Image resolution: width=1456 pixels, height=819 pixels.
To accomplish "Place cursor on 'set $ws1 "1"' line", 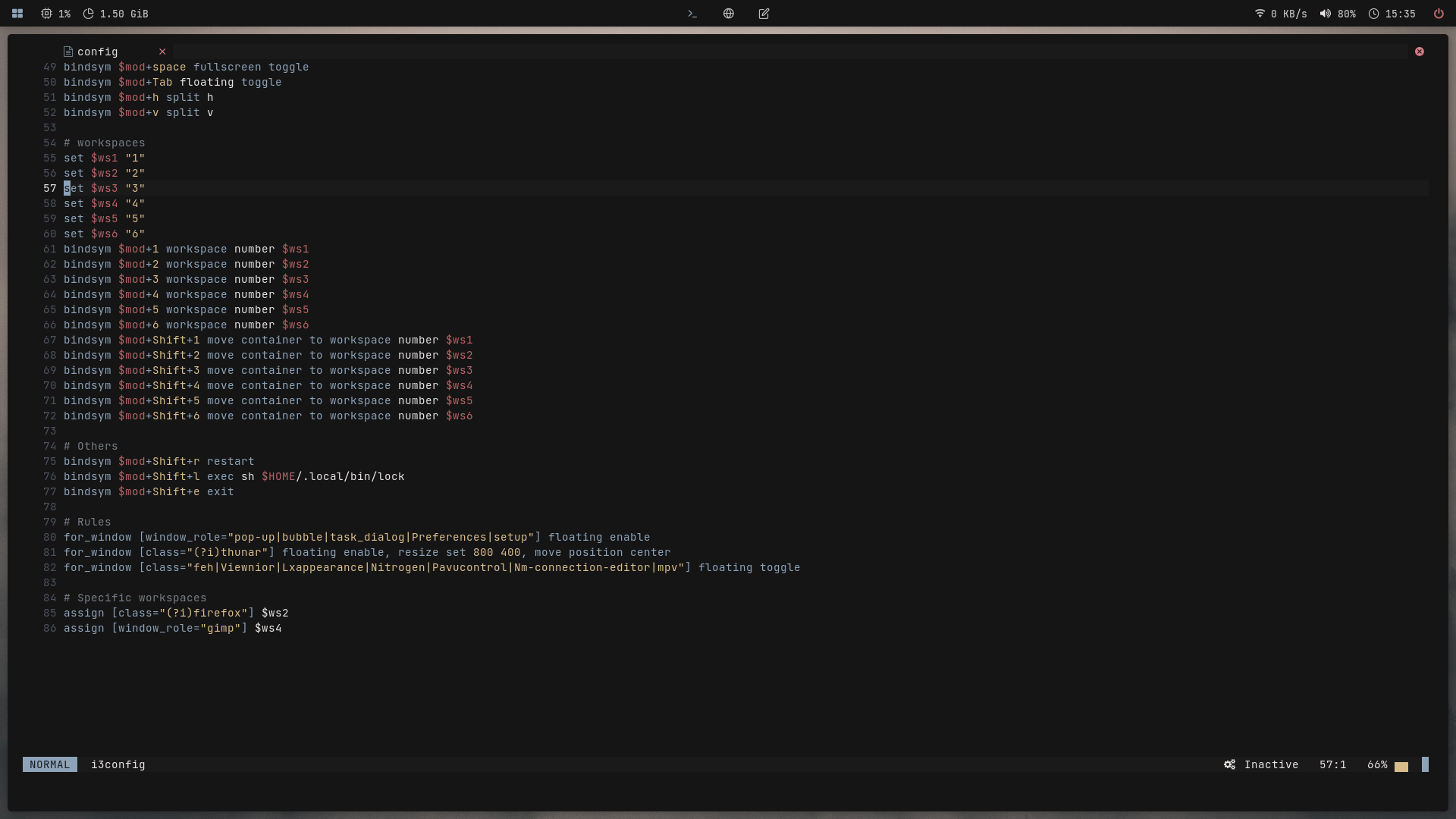I will [x=104, y=158].
